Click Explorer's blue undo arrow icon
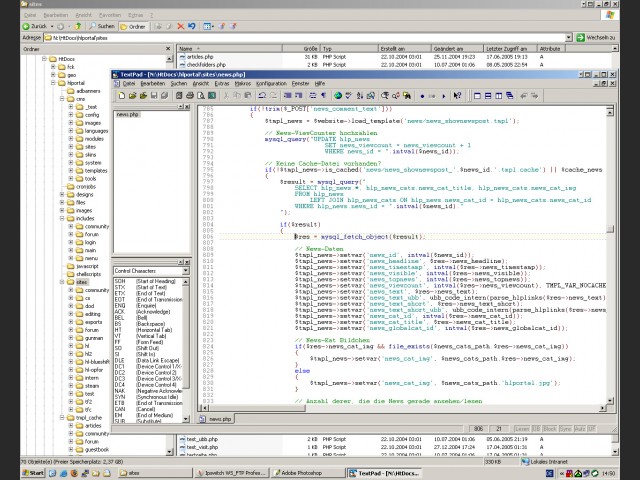Image resolution: width=640 pixels, height=480 pixels. point(191,26)
